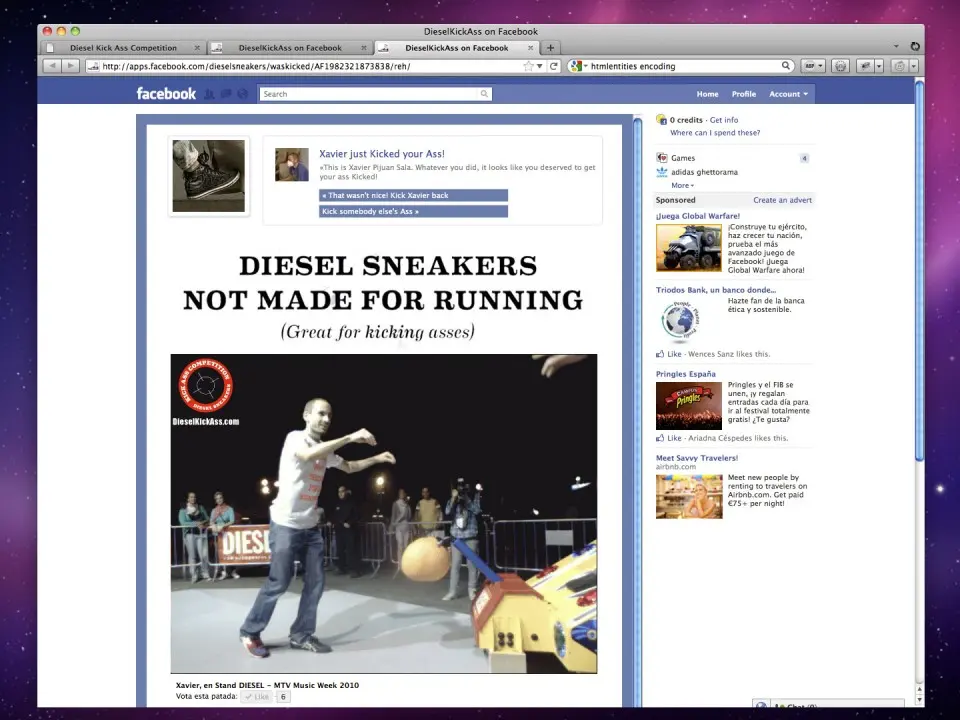Image resolution: width=960 pixels, height=720 pixels.
Task: Open the 'Get info' credits link
Action: (x=724, y=120)
